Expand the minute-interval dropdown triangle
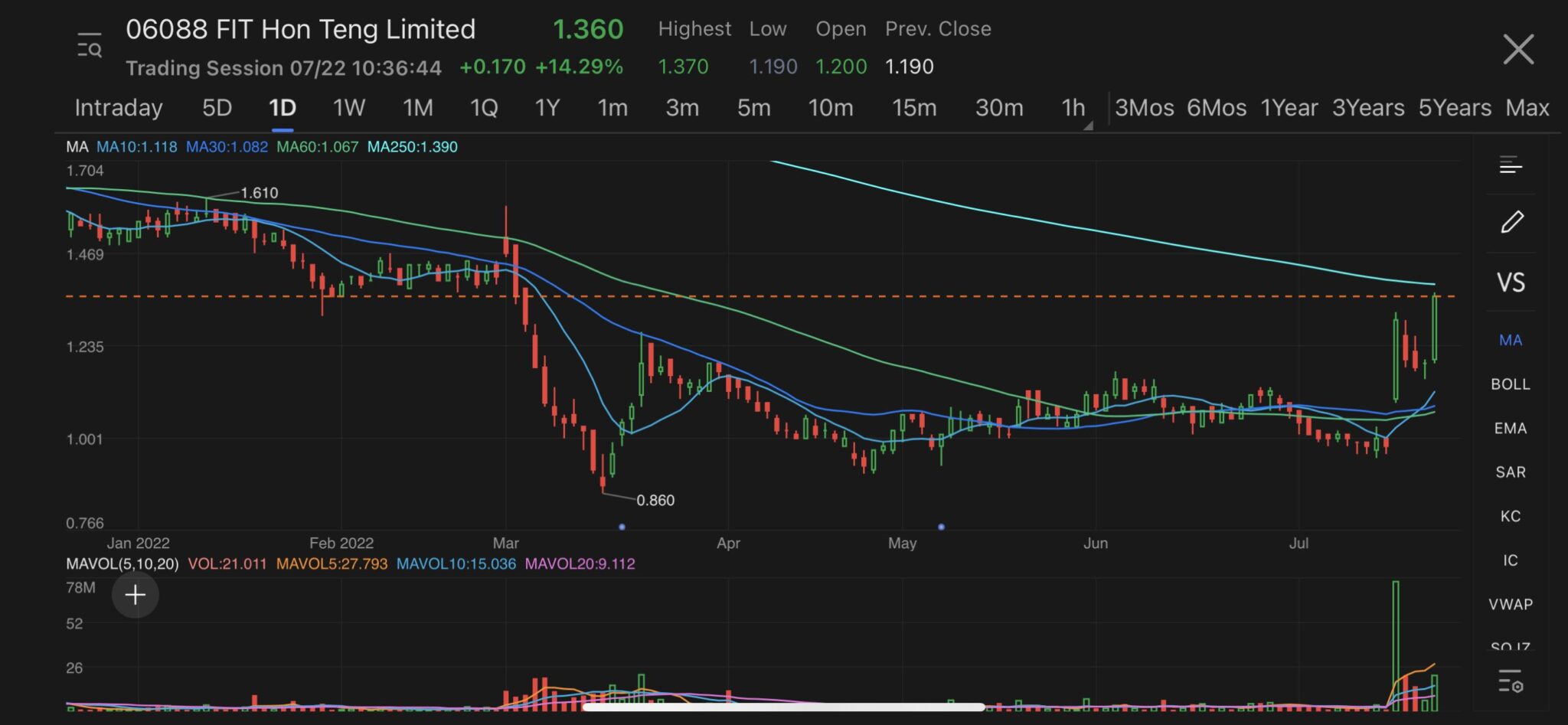This screenshot has height=725, width=1568. pos(1088,125)
